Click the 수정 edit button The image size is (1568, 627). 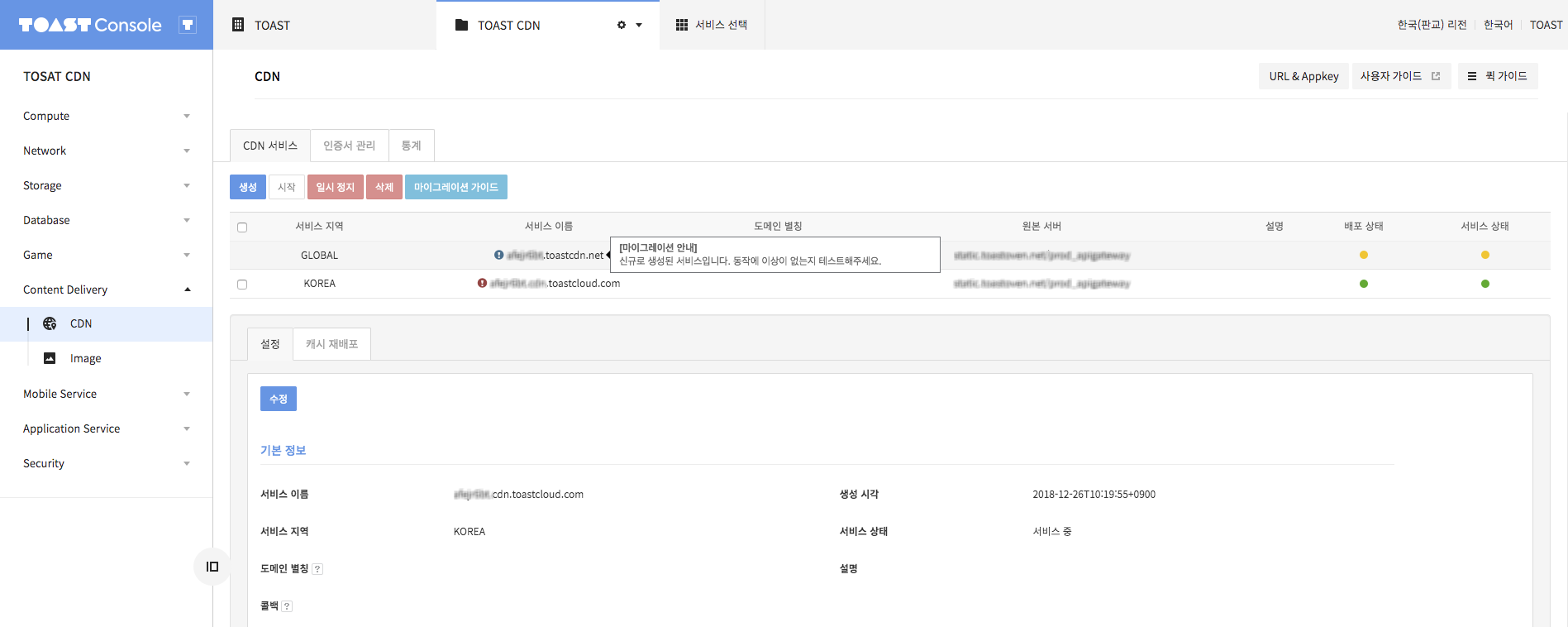click(279, 399)
